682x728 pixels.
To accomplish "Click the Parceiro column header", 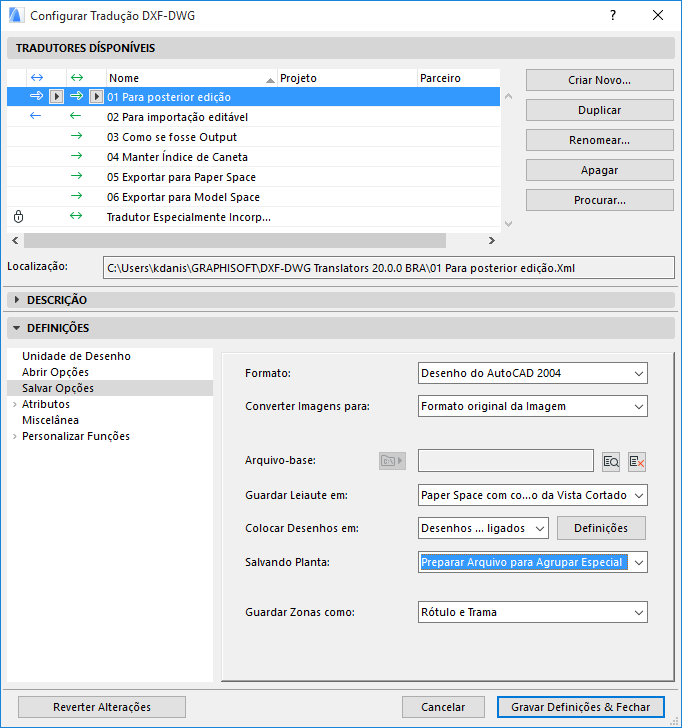I will click(x=459, y=78).
